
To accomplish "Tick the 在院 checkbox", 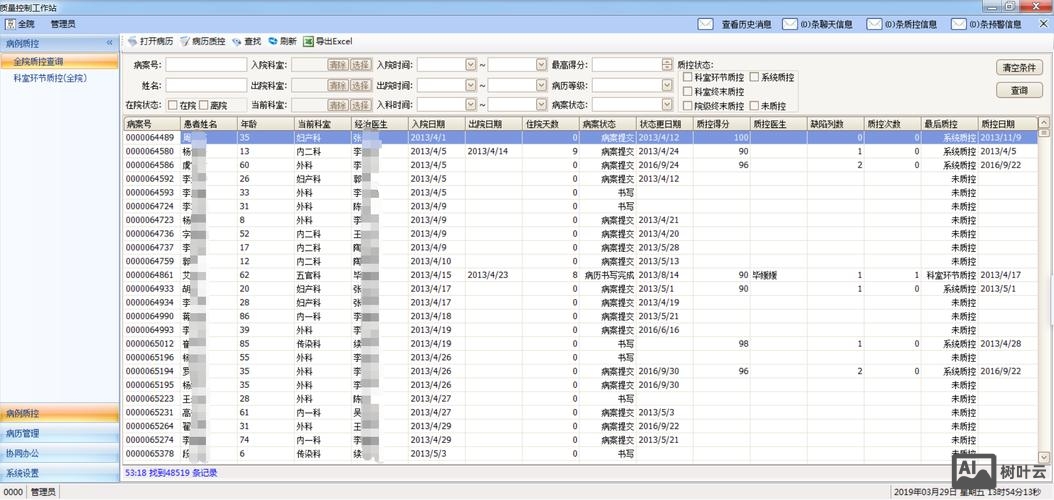I will coord(173,105).
